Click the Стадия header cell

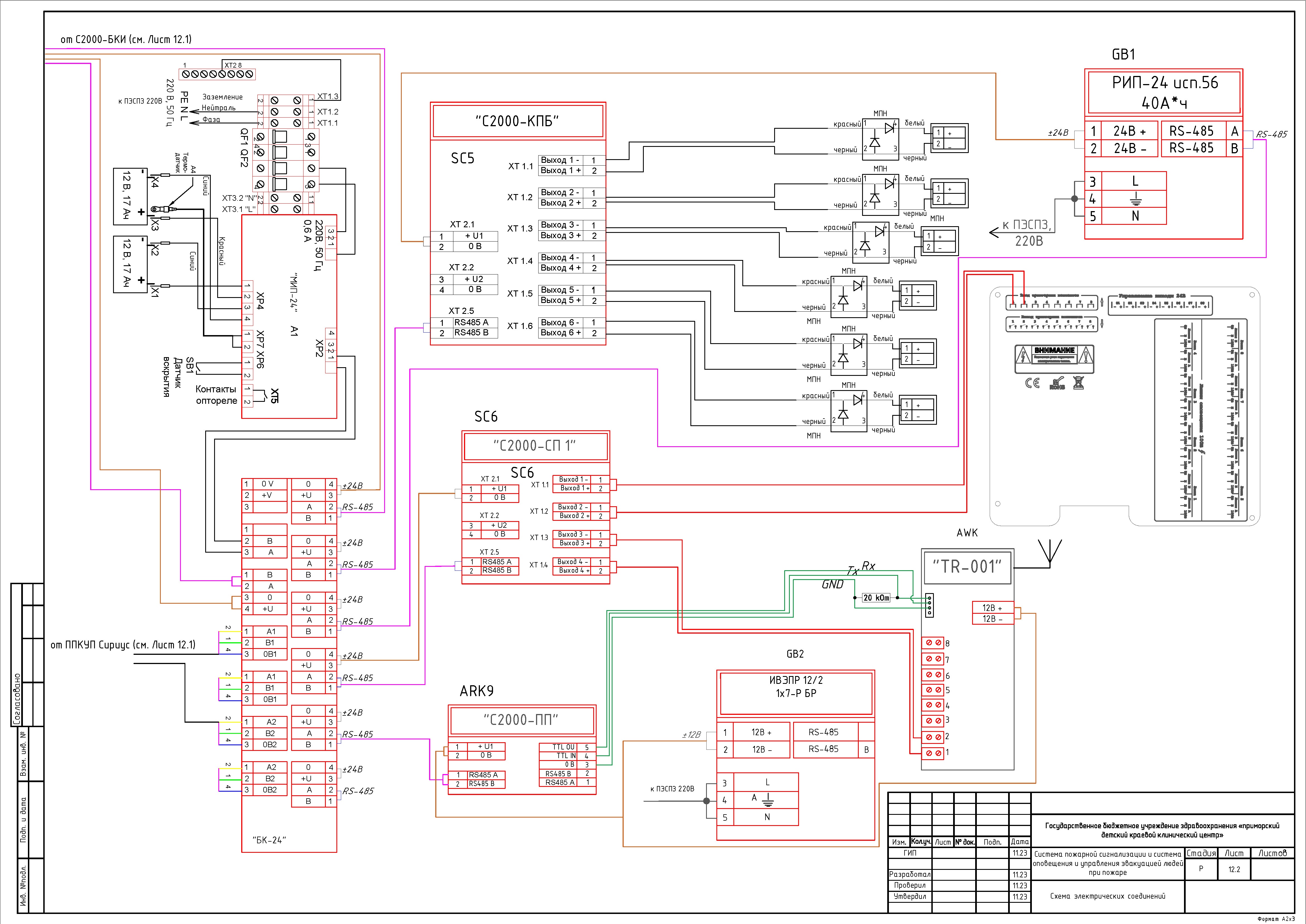click(1201, 853)
